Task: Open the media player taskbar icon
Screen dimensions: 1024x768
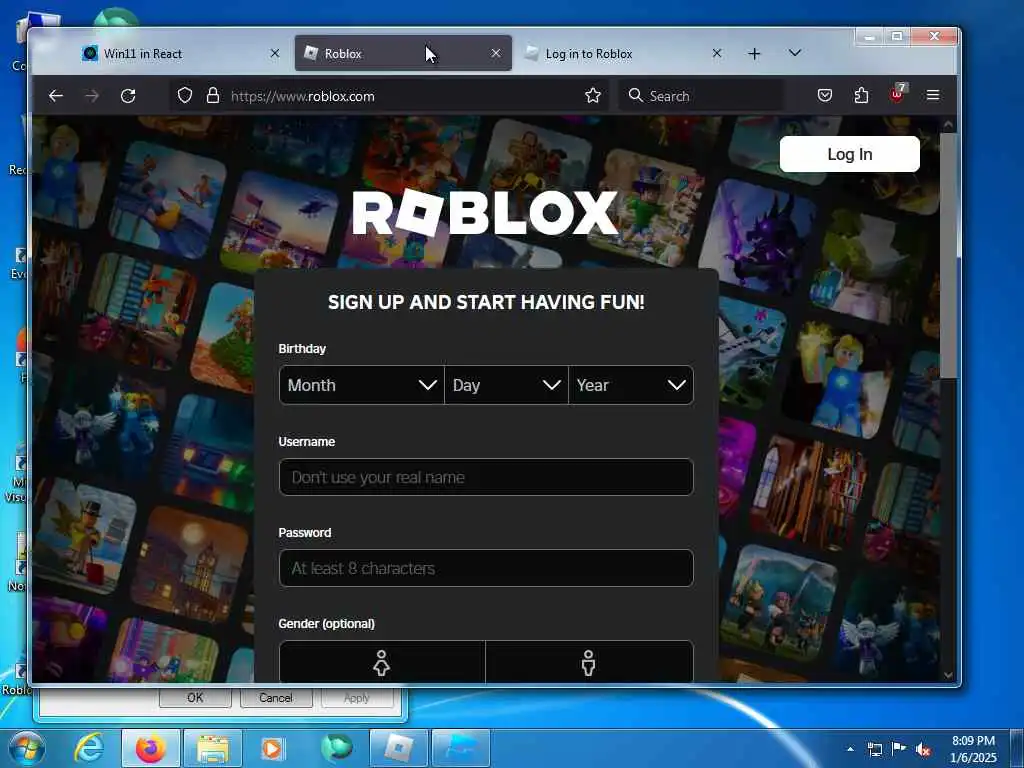Action: click(x=272, y=748)
